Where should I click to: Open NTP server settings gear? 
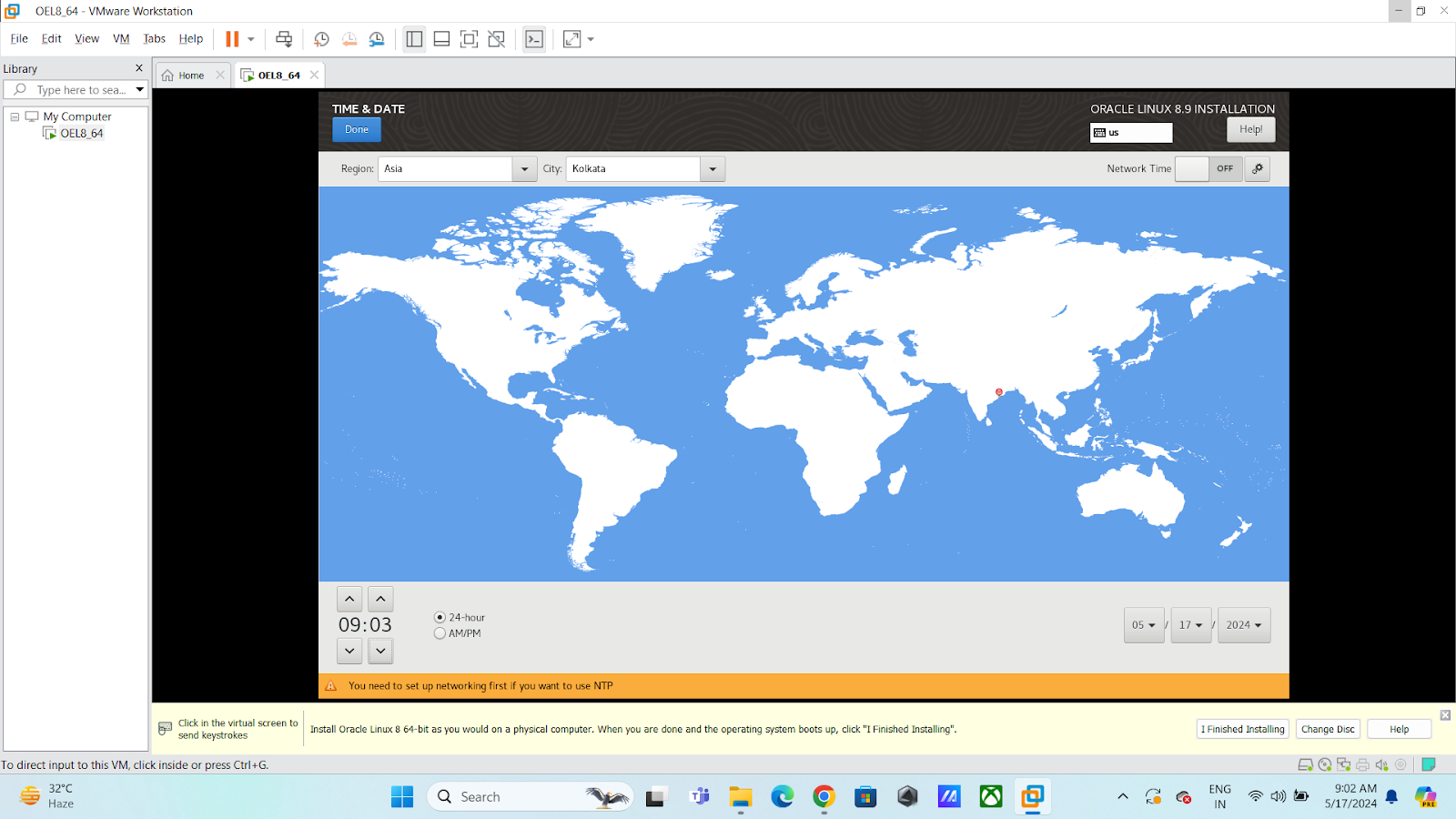1258,168
